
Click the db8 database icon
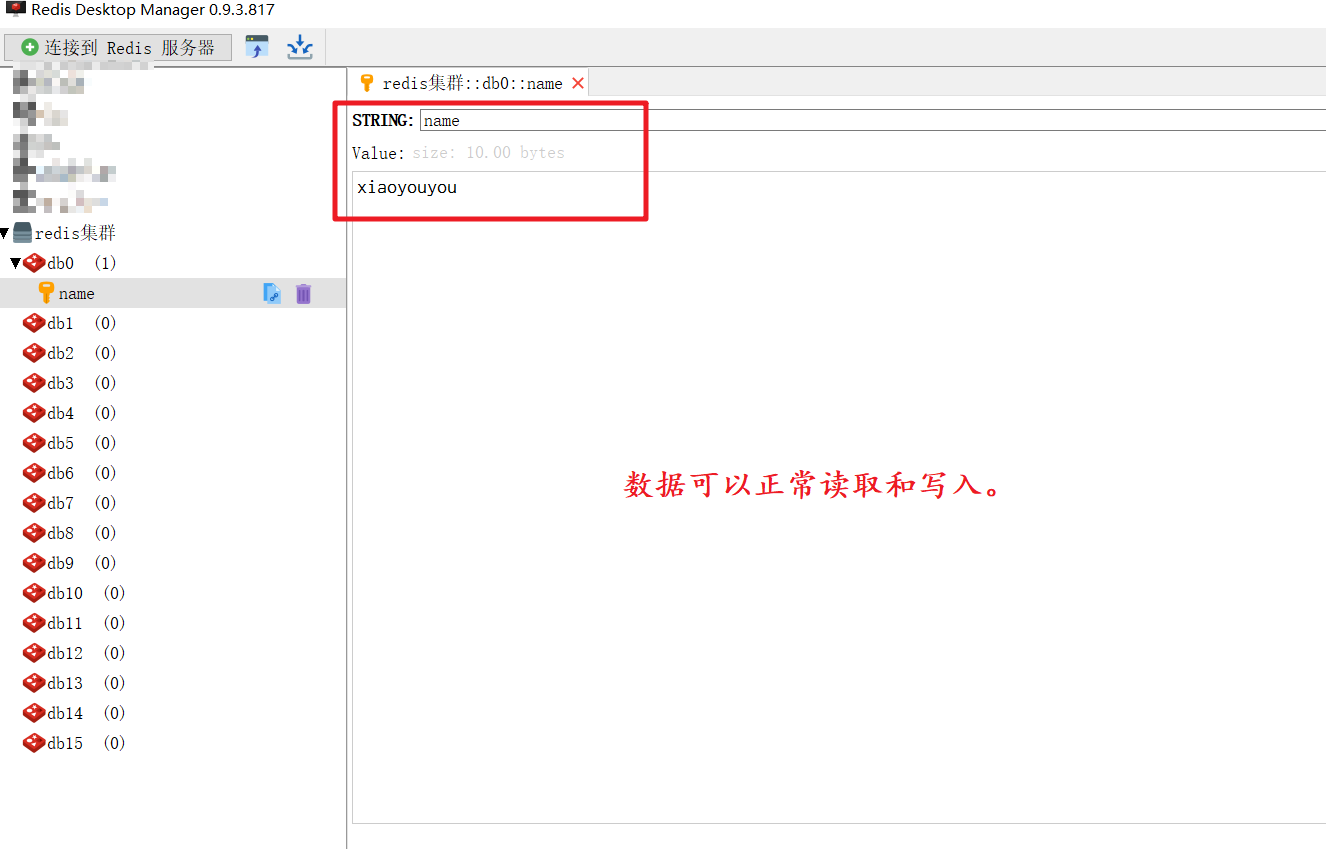tap(34, 533)
